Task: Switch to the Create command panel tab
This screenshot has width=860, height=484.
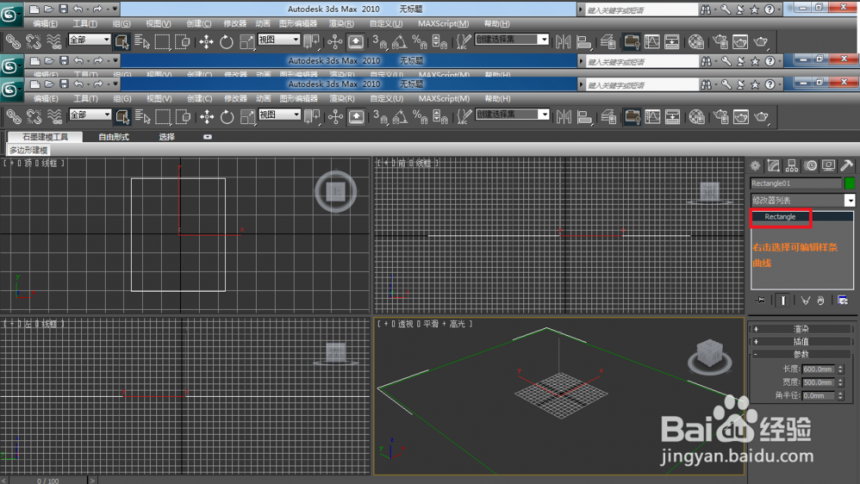Action: coord(756,165)
